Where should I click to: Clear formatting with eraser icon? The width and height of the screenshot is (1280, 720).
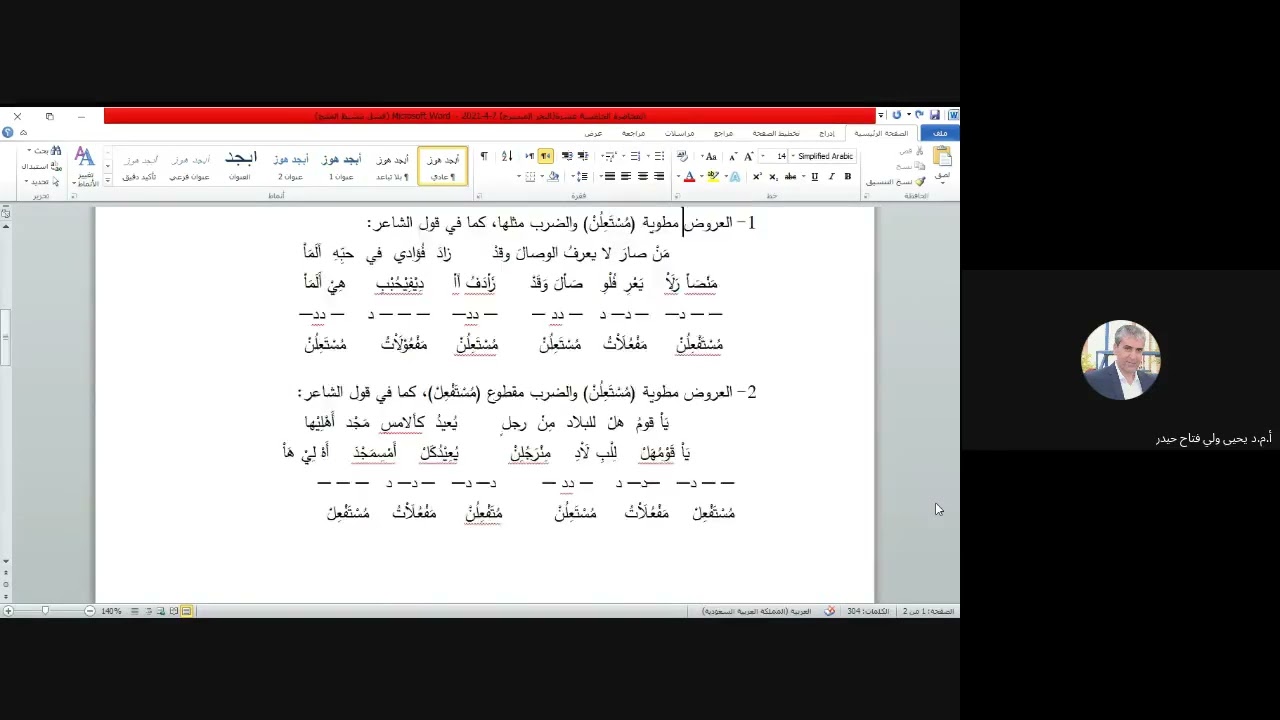682,156
